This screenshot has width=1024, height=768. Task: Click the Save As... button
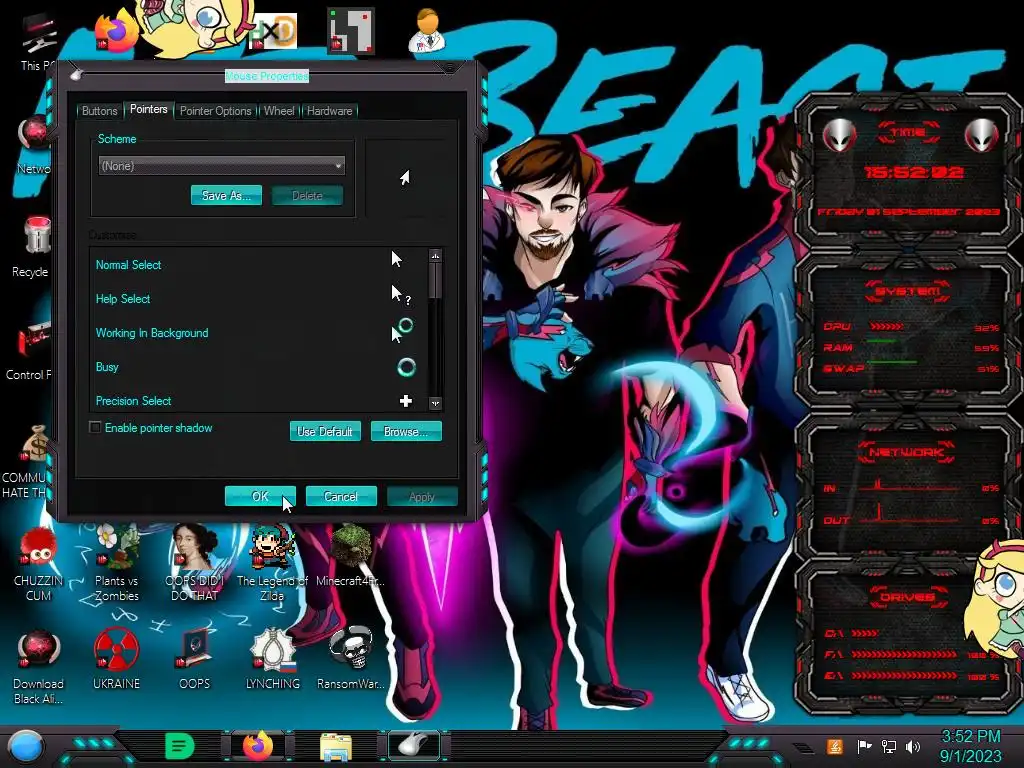click(x=226, y=195)
